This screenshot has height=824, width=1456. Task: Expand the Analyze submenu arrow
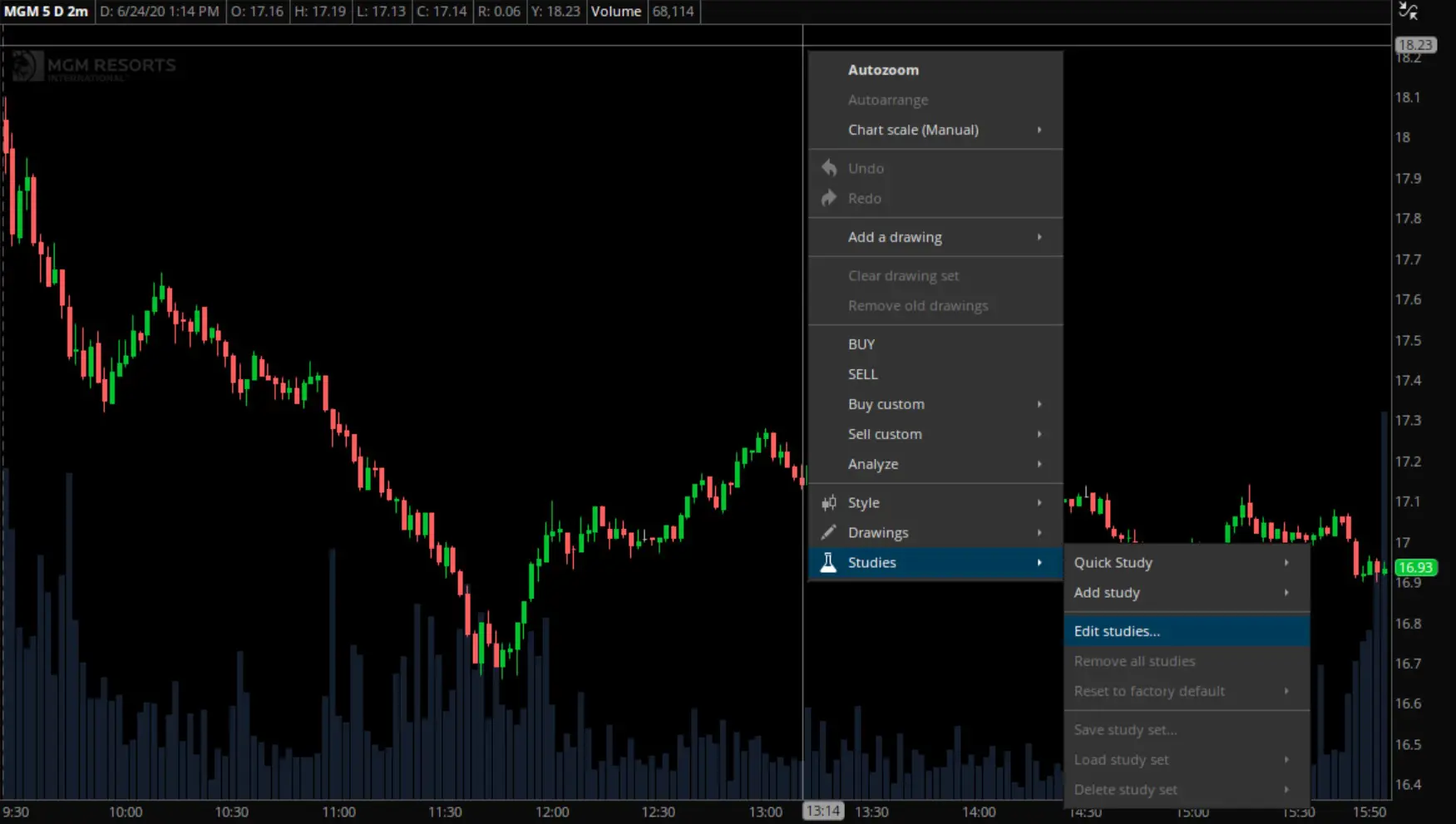1039,464
